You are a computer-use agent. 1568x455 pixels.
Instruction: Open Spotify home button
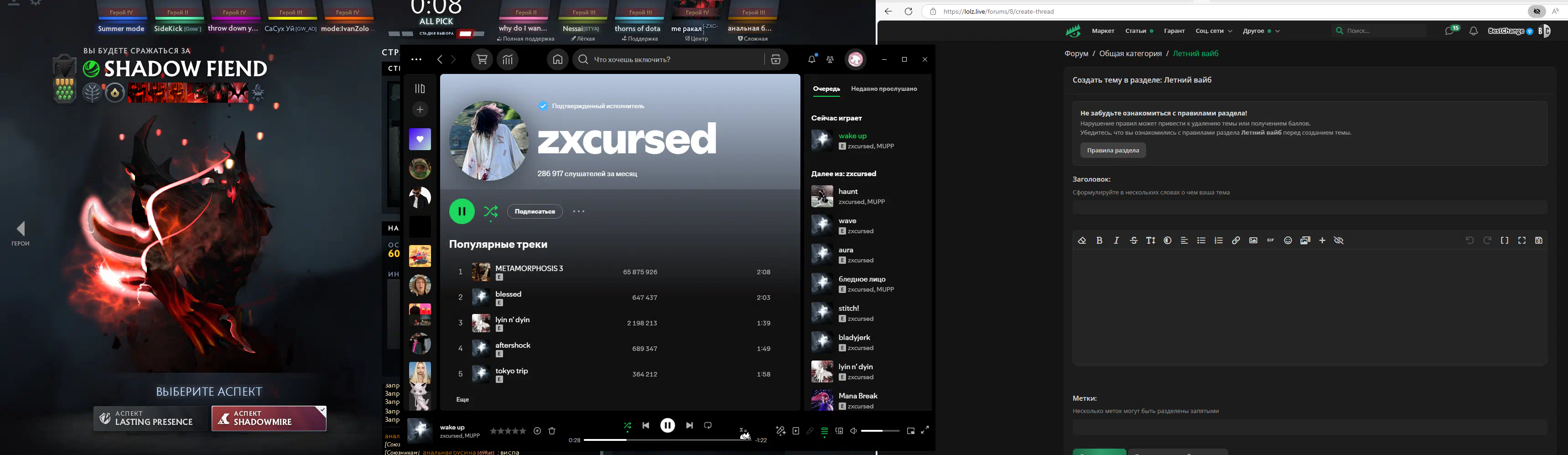[x=558, y=60]
